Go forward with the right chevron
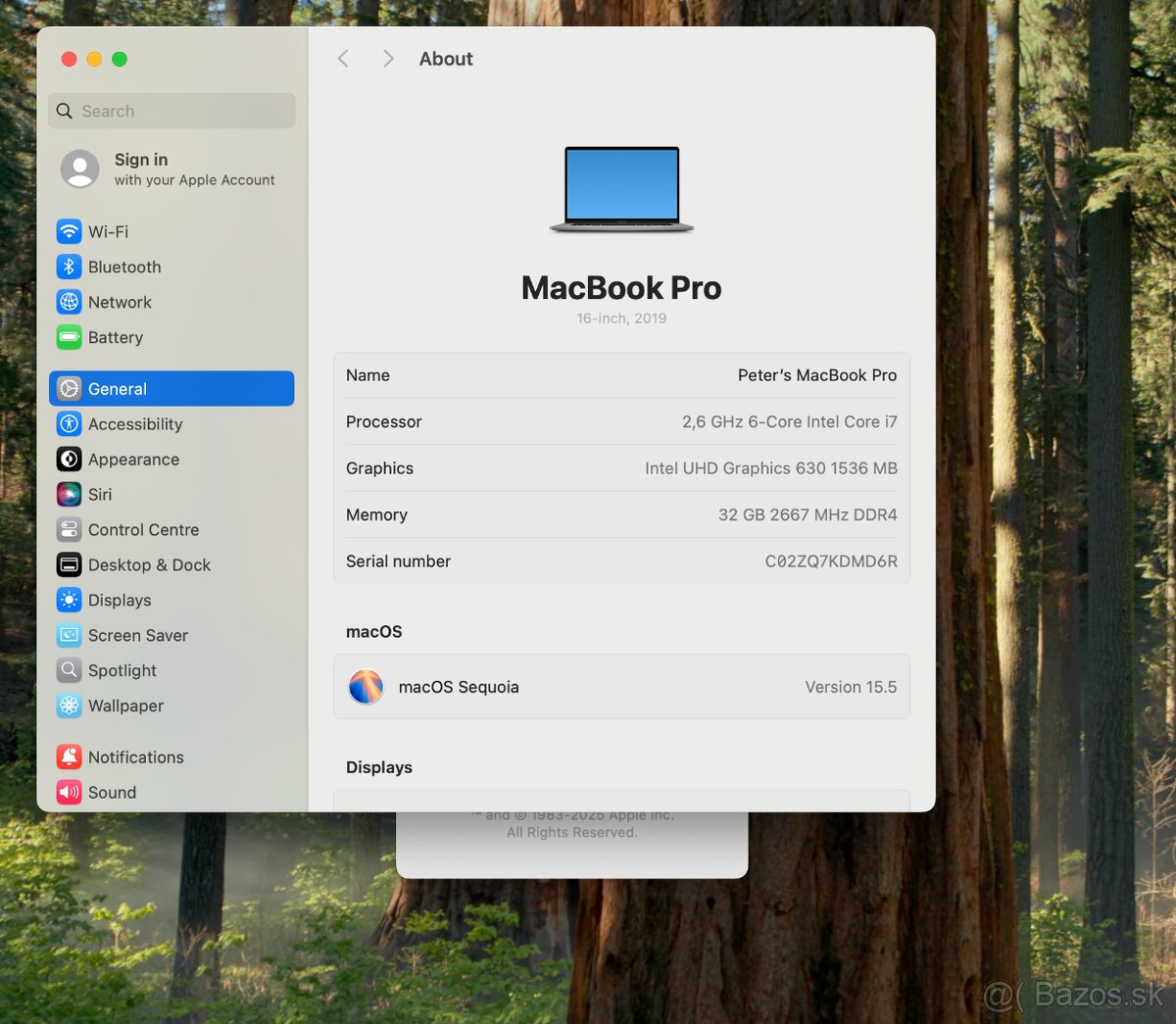 click(388, 59)
